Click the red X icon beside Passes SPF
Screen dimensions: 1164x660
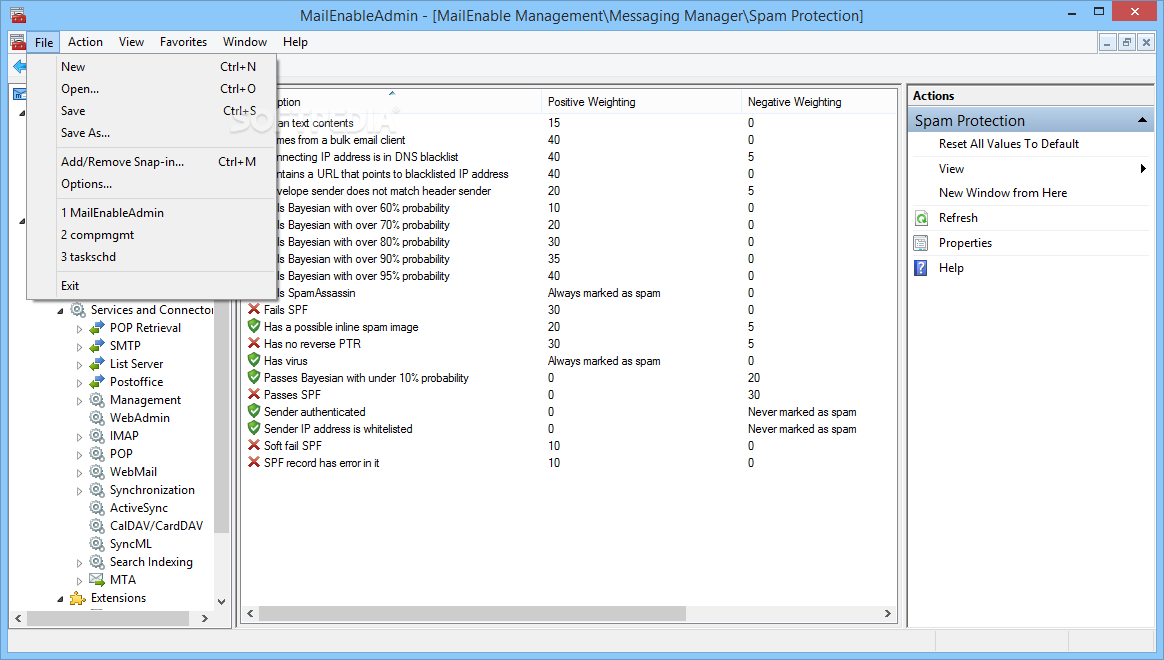pyautogui.click(x=254, y=395)
